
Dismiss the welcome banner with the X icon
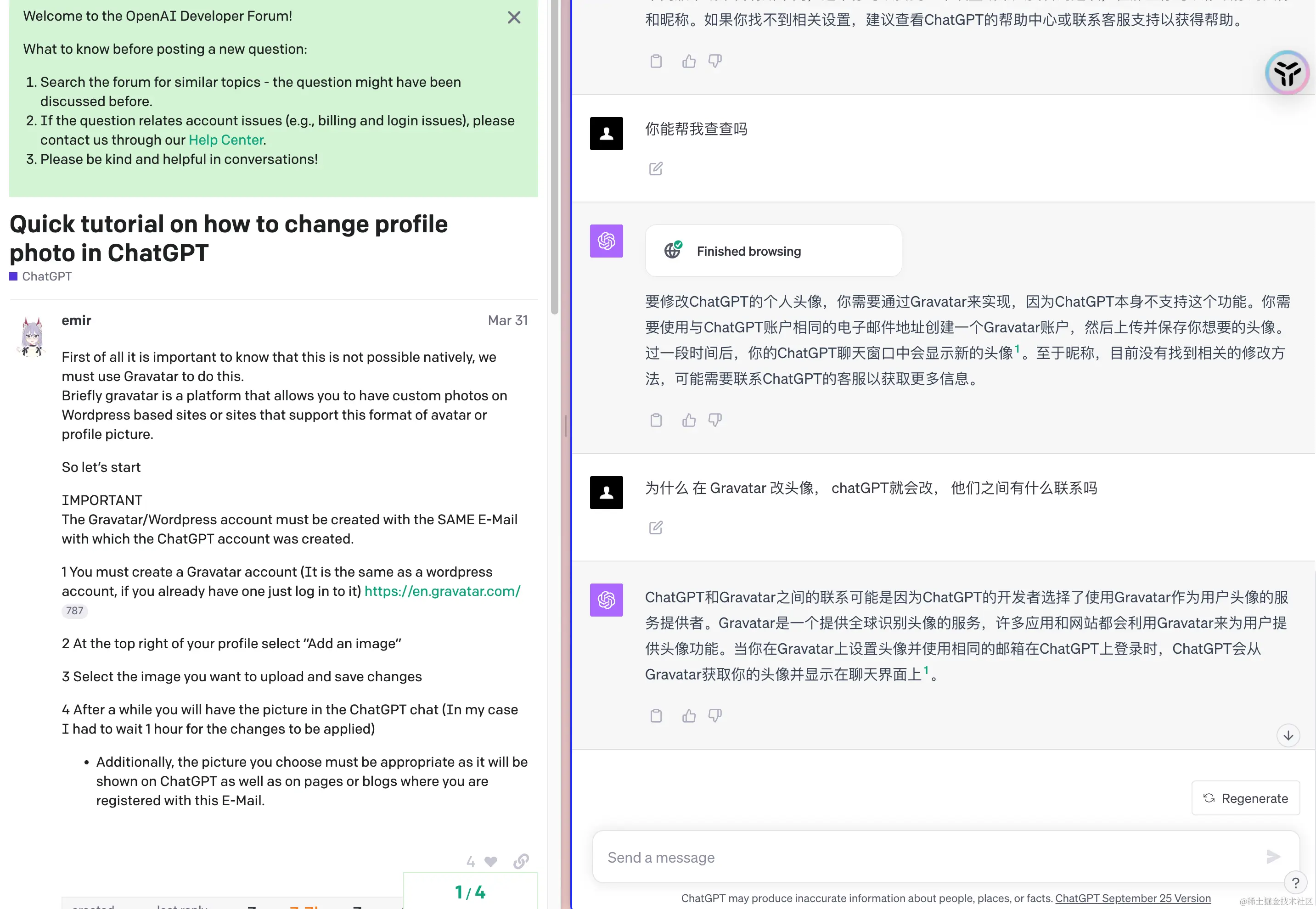[514, 17]
